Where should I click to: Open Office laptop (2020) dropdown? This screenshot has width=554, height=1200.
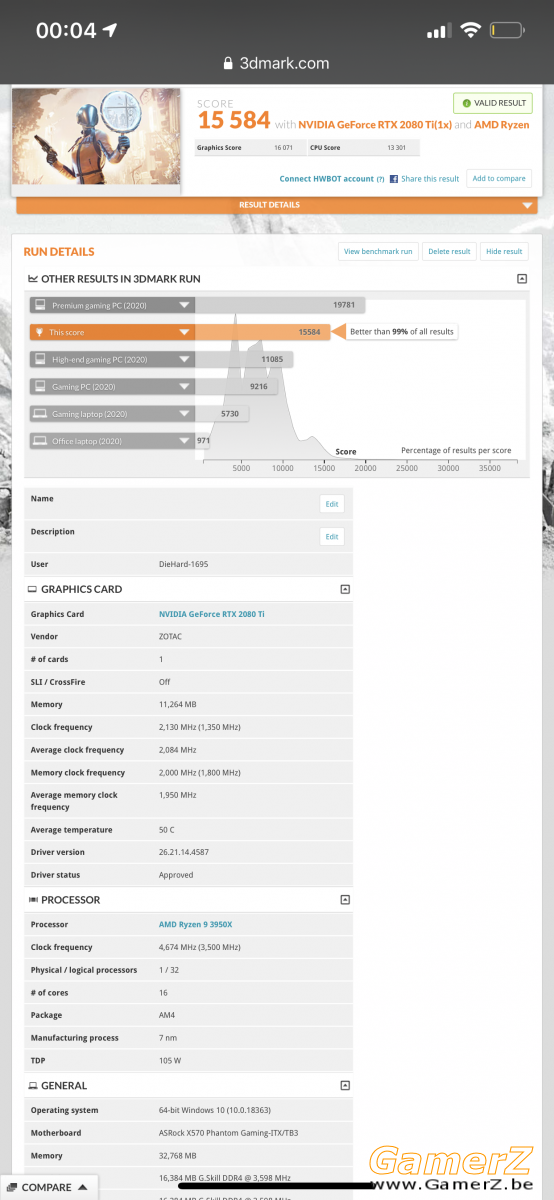click(x=184, y=440)
